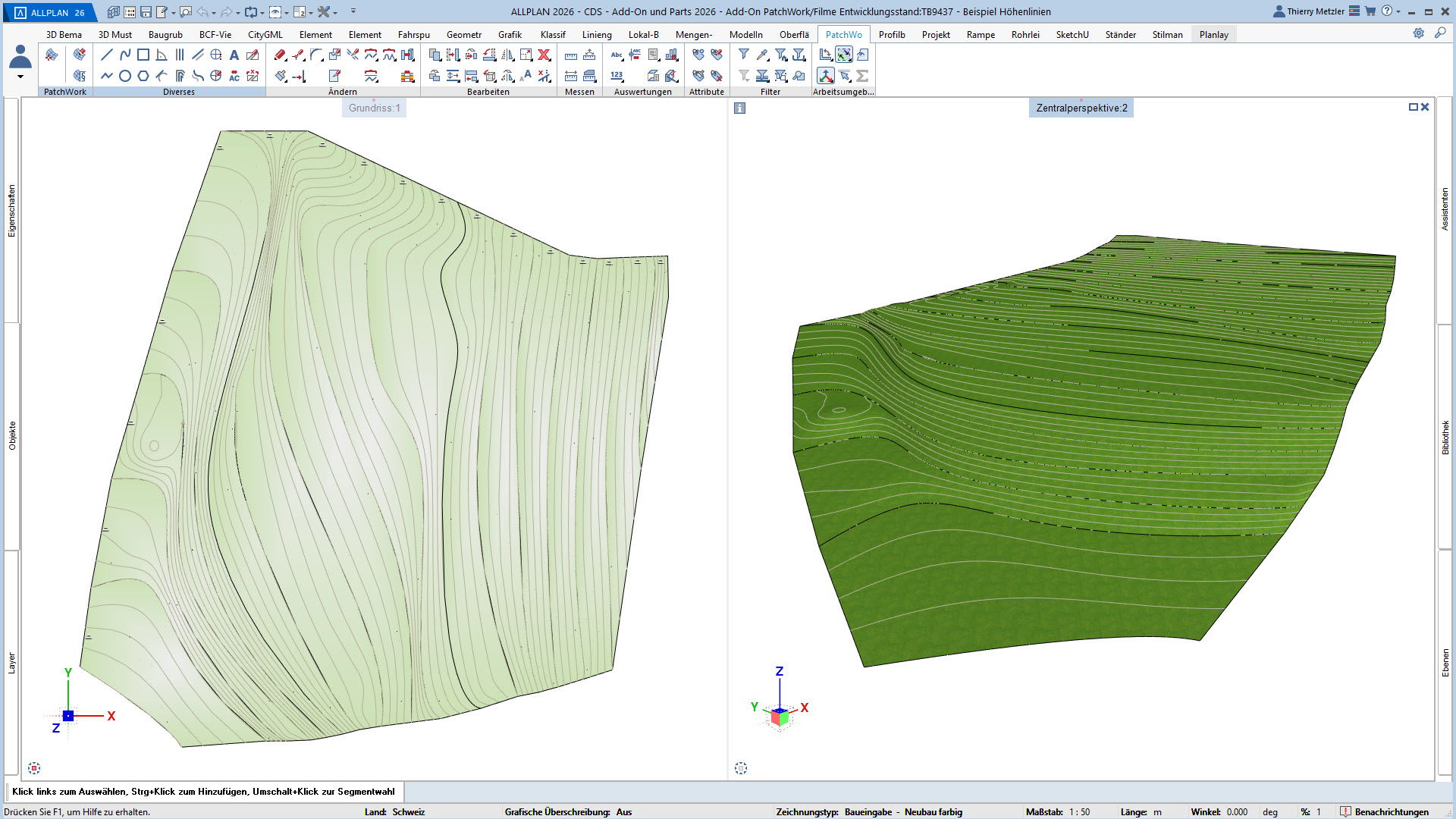Click the text 'A' tool icon
Screen dimensions: 1456x819
pyautogui.click(x=234, y=55)
